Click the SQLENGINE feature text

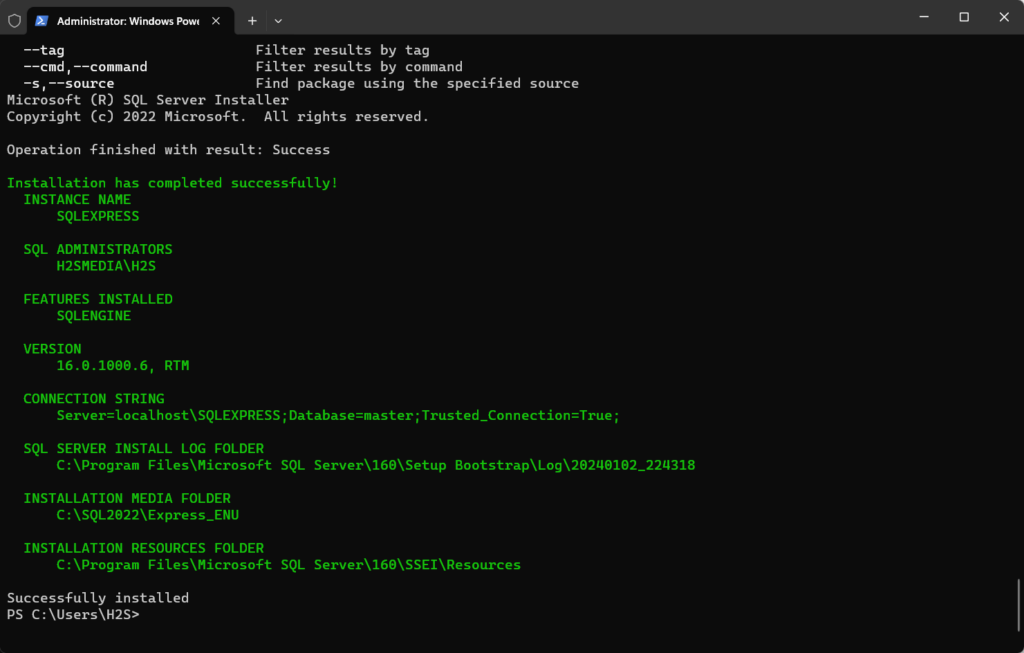94,316
